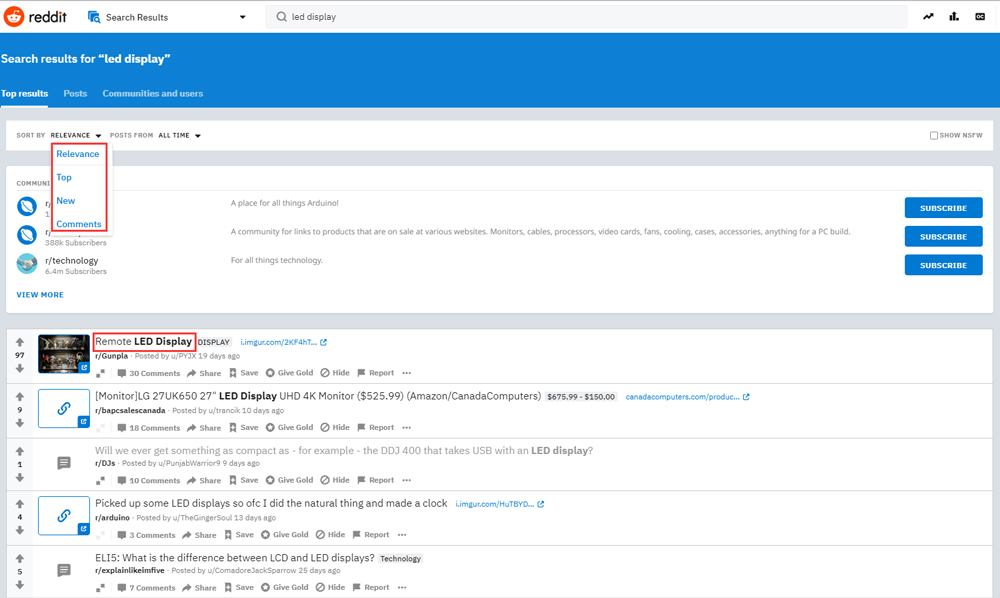Open the canadacomputers.com product link
This screenshot has width=1000, height=598.
click(688, 397)
